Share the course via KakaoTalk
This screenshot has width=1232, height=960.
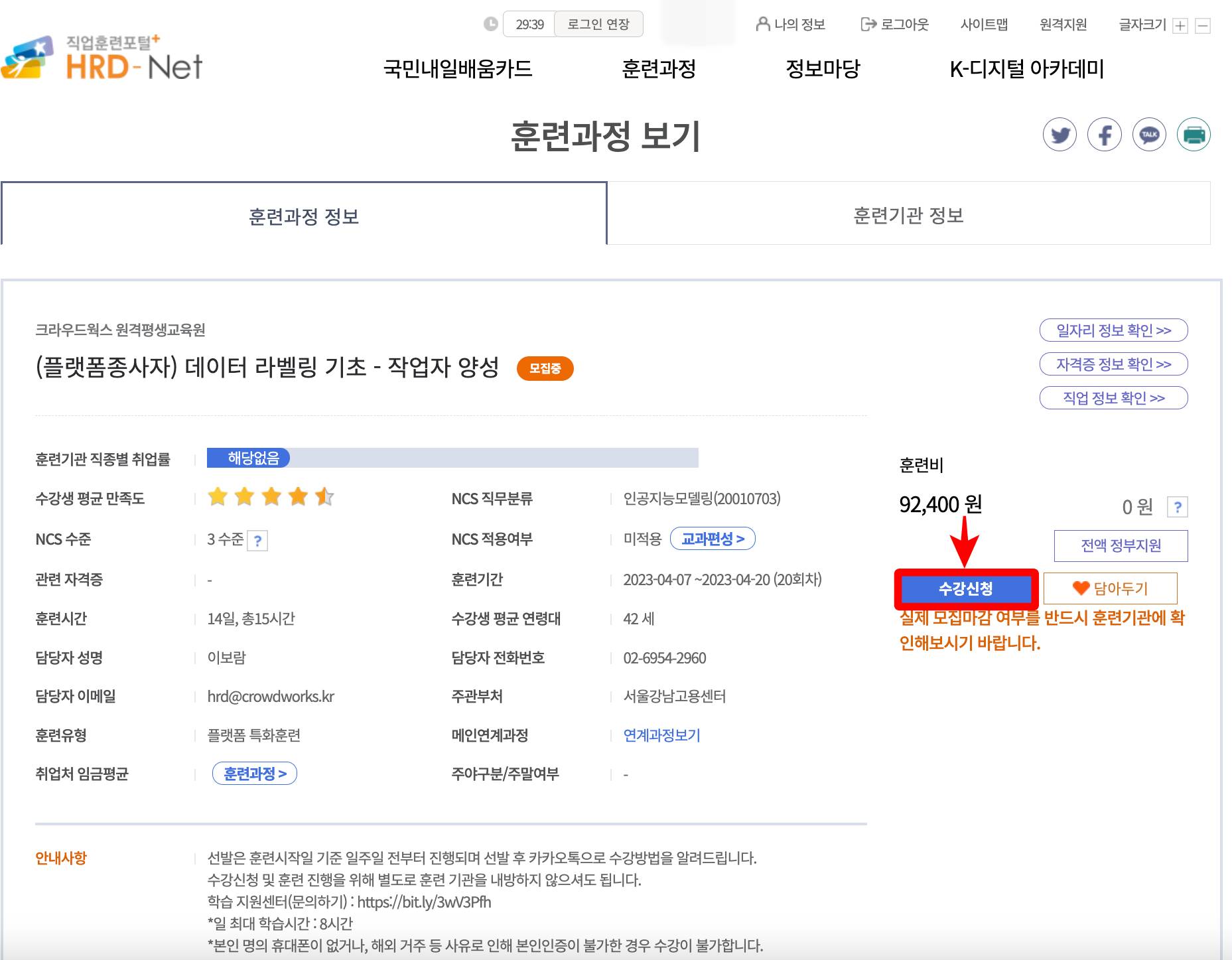(1149, 134)
